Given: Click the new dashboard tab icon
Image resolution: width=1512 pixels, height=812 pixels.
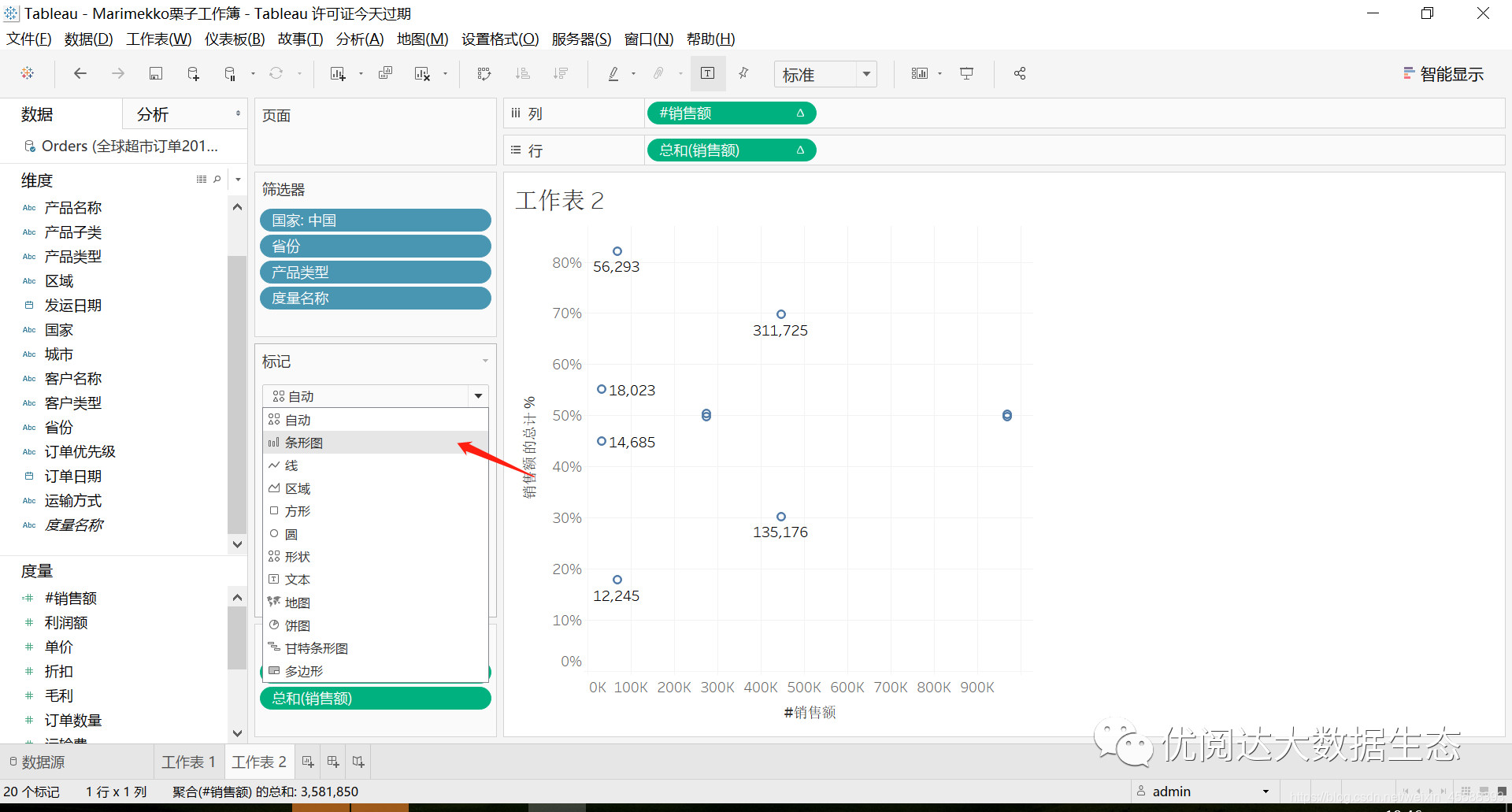Looking at the screenshot, I should click(333, 762).
